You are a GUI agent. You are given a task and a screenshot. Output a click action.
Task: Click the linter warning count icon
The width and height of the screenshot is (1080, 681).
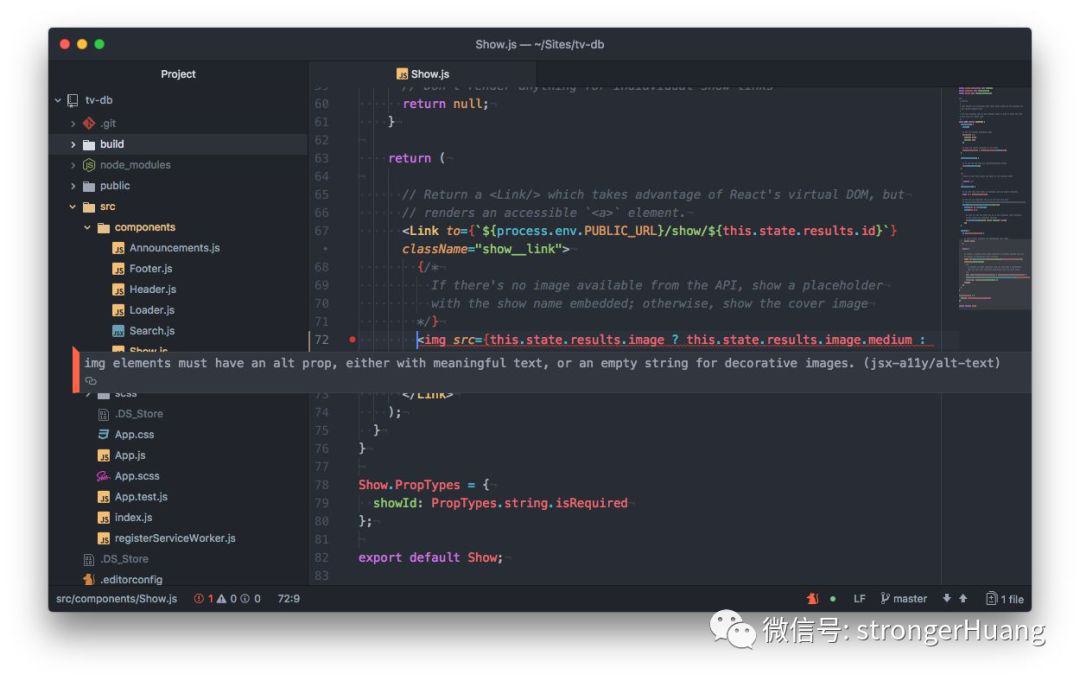tap(221, 598)
